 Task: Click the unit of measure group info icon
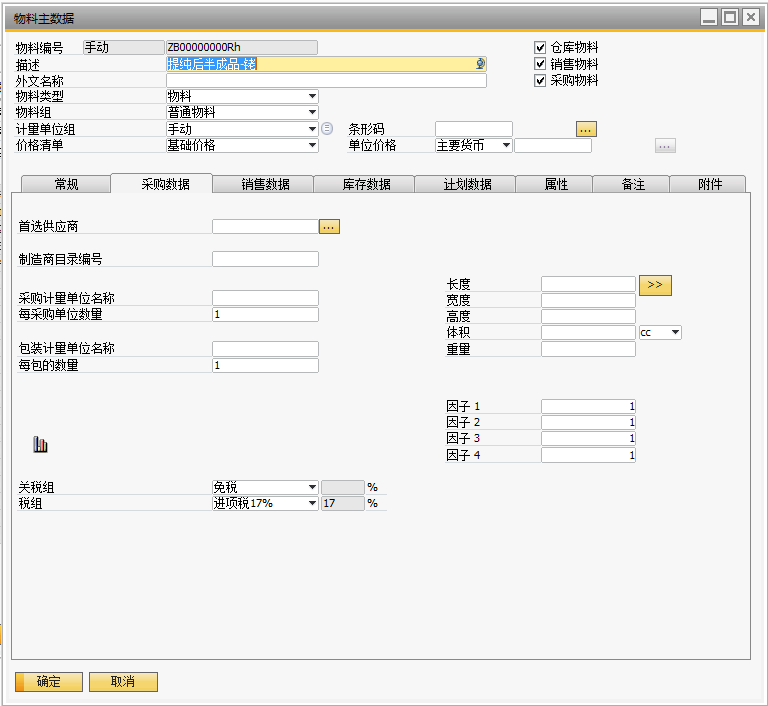[327, 129]
